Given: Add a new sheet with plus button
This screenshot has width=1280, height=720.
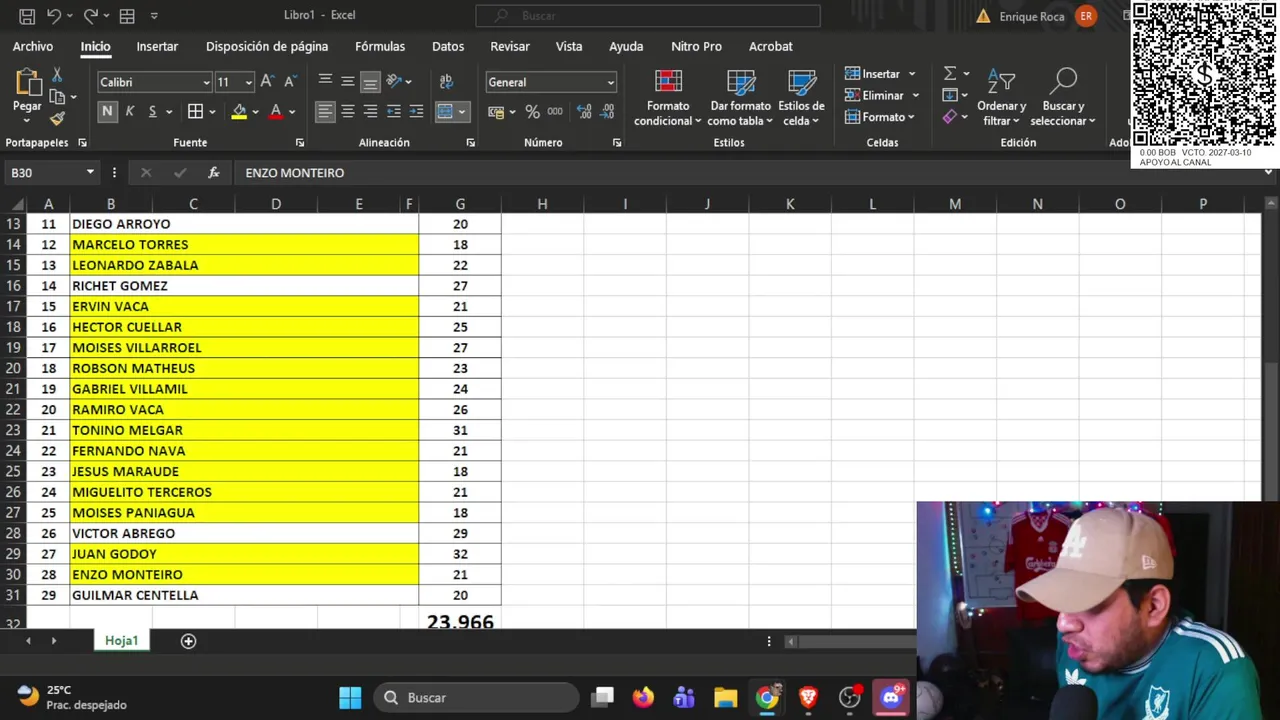Looking at the screenshot, I should point(188,641).
